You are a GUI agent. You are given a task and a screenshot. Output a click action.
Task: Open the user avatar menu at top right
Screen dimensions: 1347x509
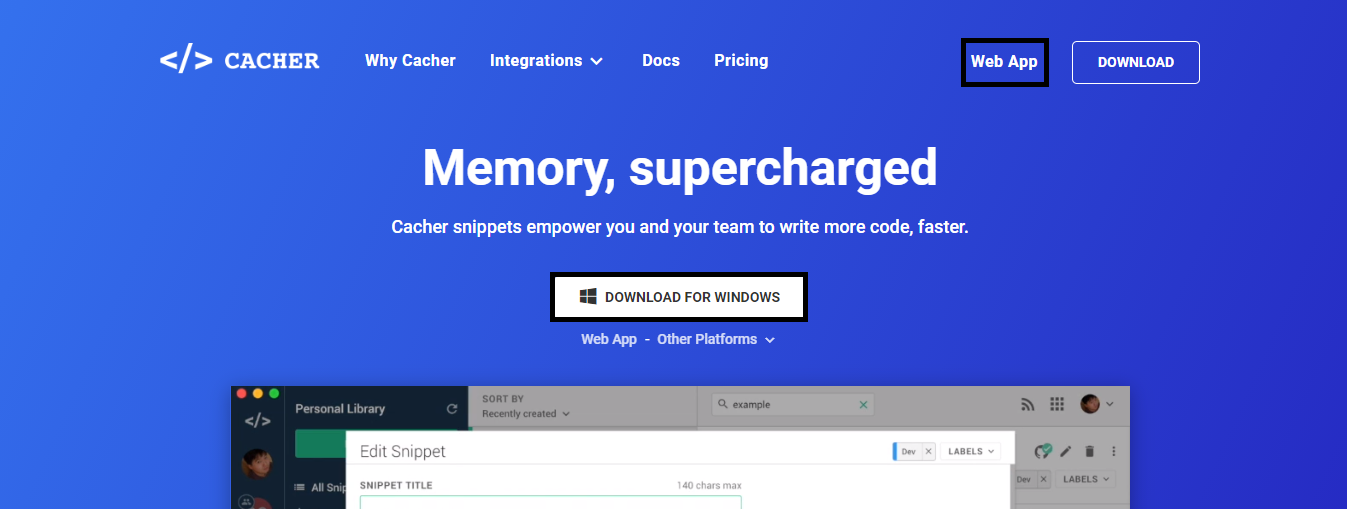pyautogui.click(x=1097, y=404)
